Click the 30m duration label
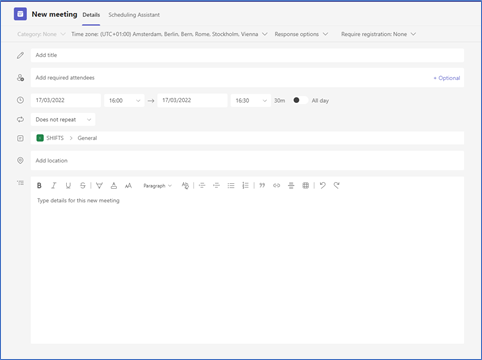Image resolution: width=482 pixels, height=360 pixels. pos(279,100)
